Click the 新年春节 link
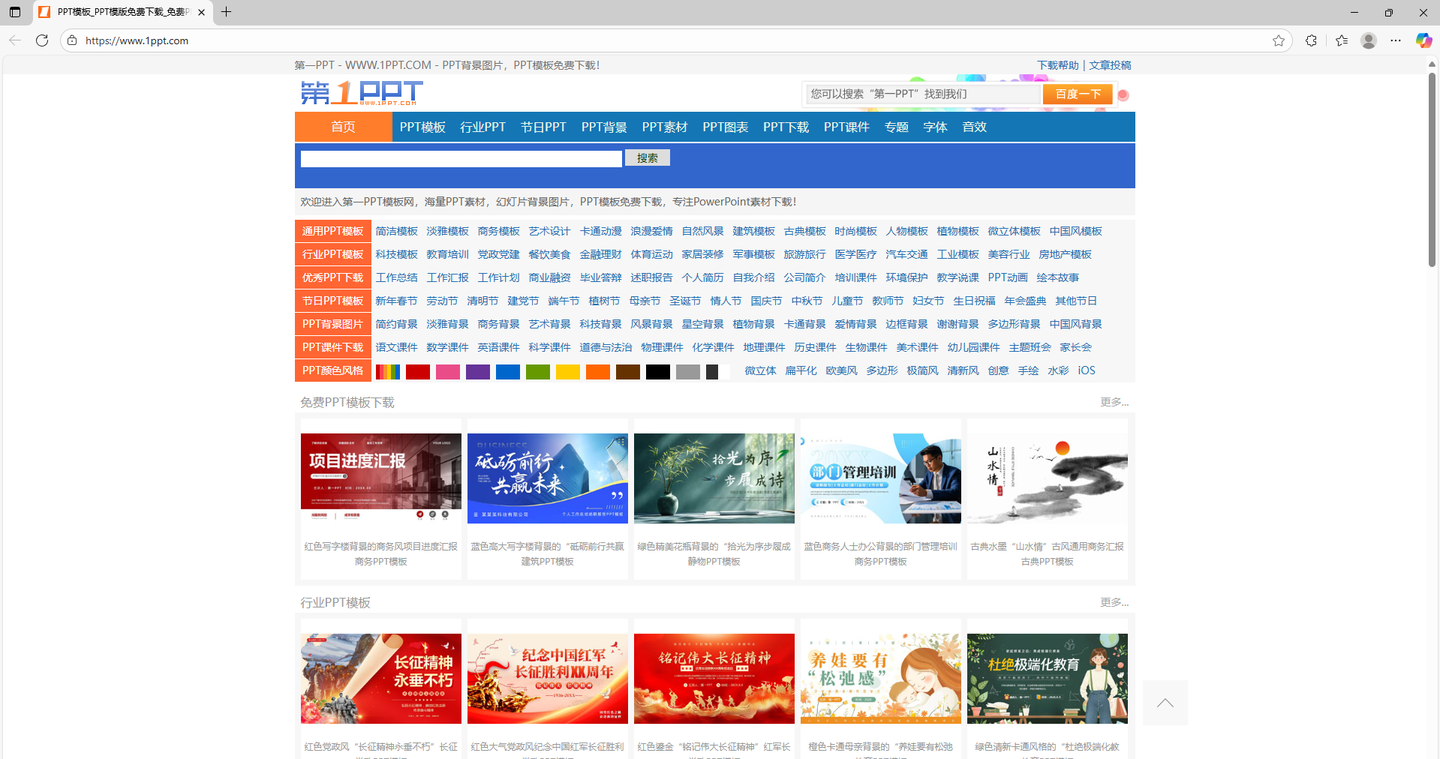 coord(397,301)
